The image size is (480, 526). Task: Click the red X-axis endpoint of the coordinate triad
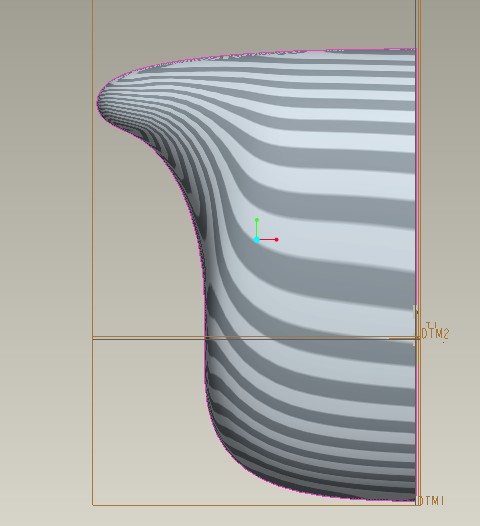click(276, 240)
